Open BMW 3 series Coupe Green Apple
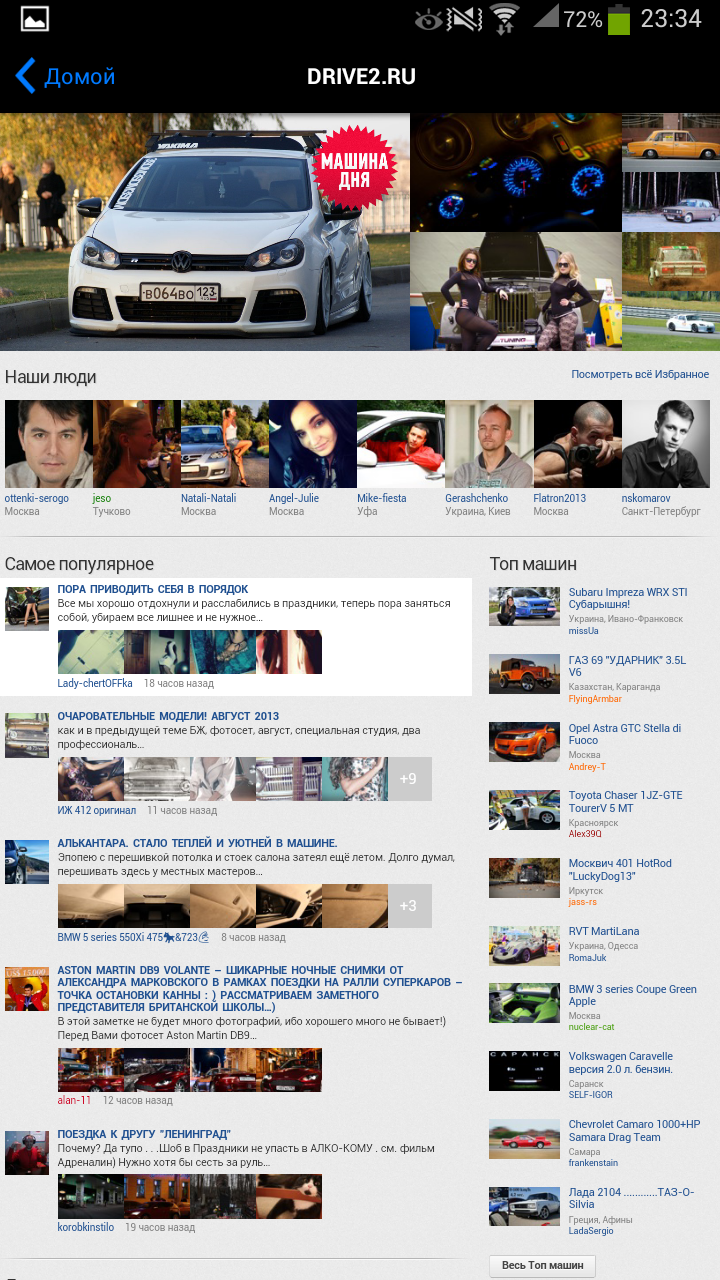This screenshot has height=1280, width=720. tap(633, 995)
